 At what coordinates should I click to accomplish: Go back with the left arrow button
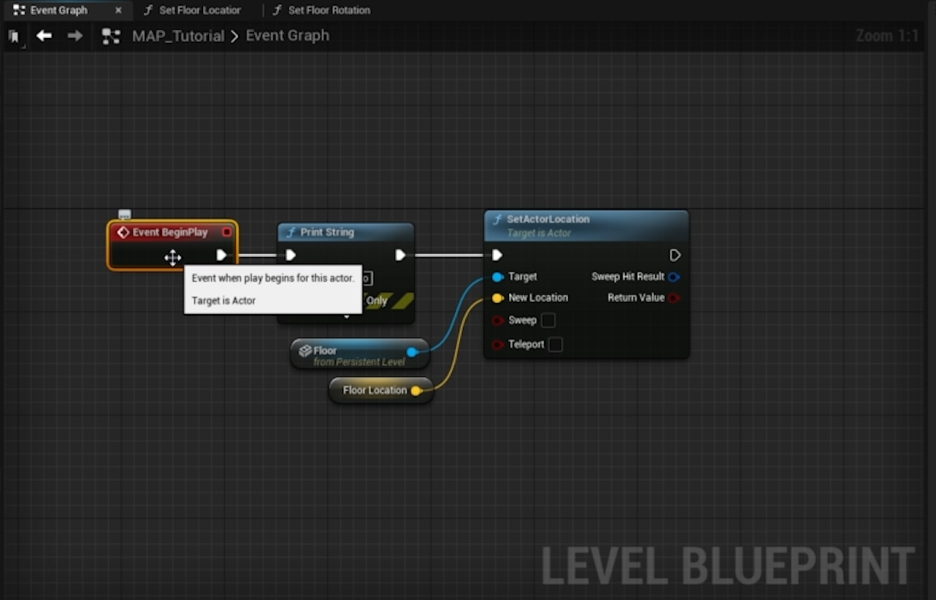(x=44, y=36)
